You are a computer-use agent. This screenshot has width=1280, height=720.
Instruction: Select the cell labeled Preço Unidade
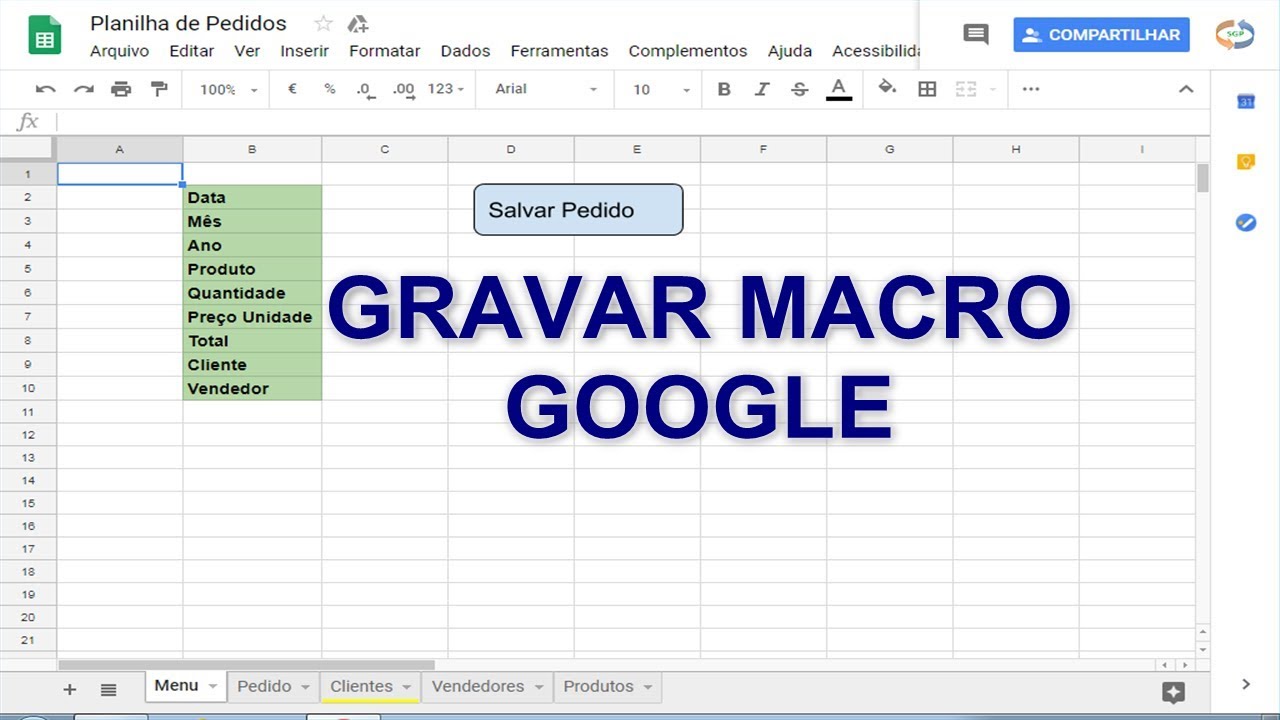tap(252, 317)
